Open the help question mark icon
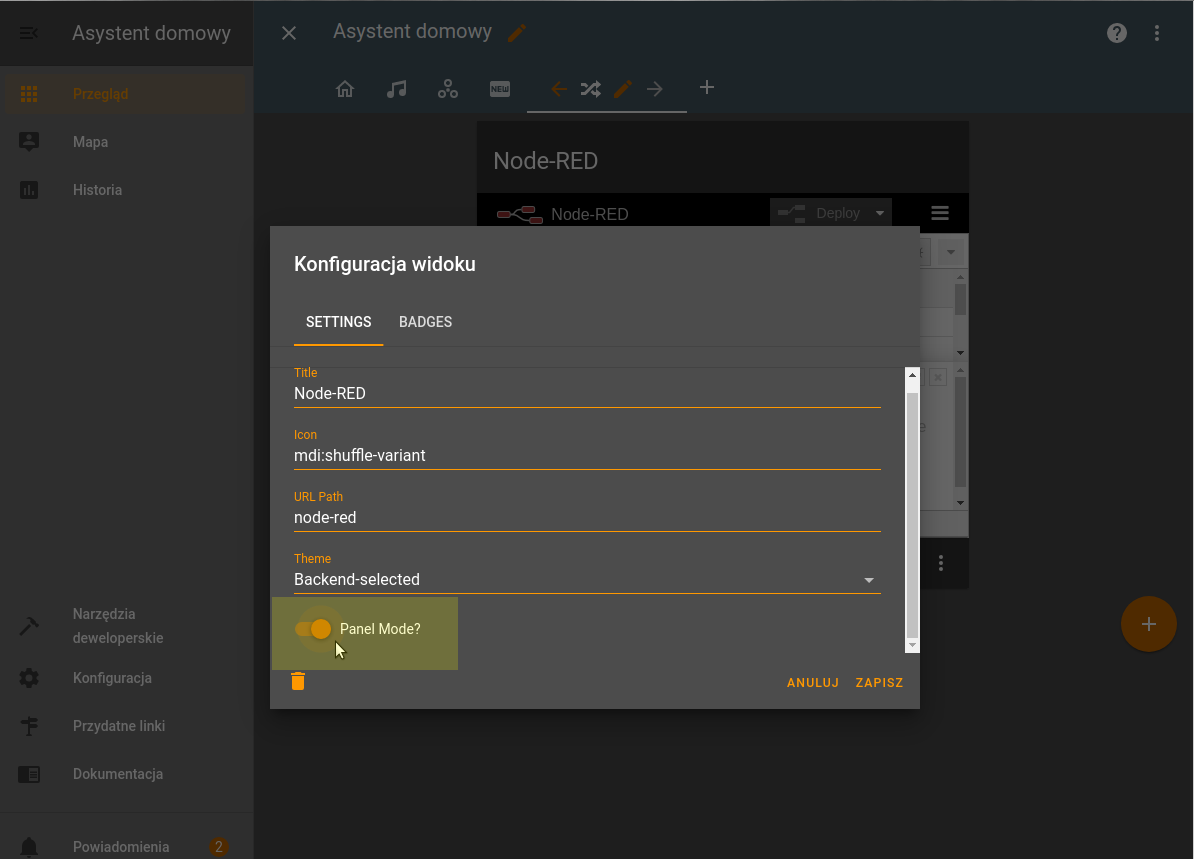Viewport: 1194px width, 859px height. [1116, 33]
